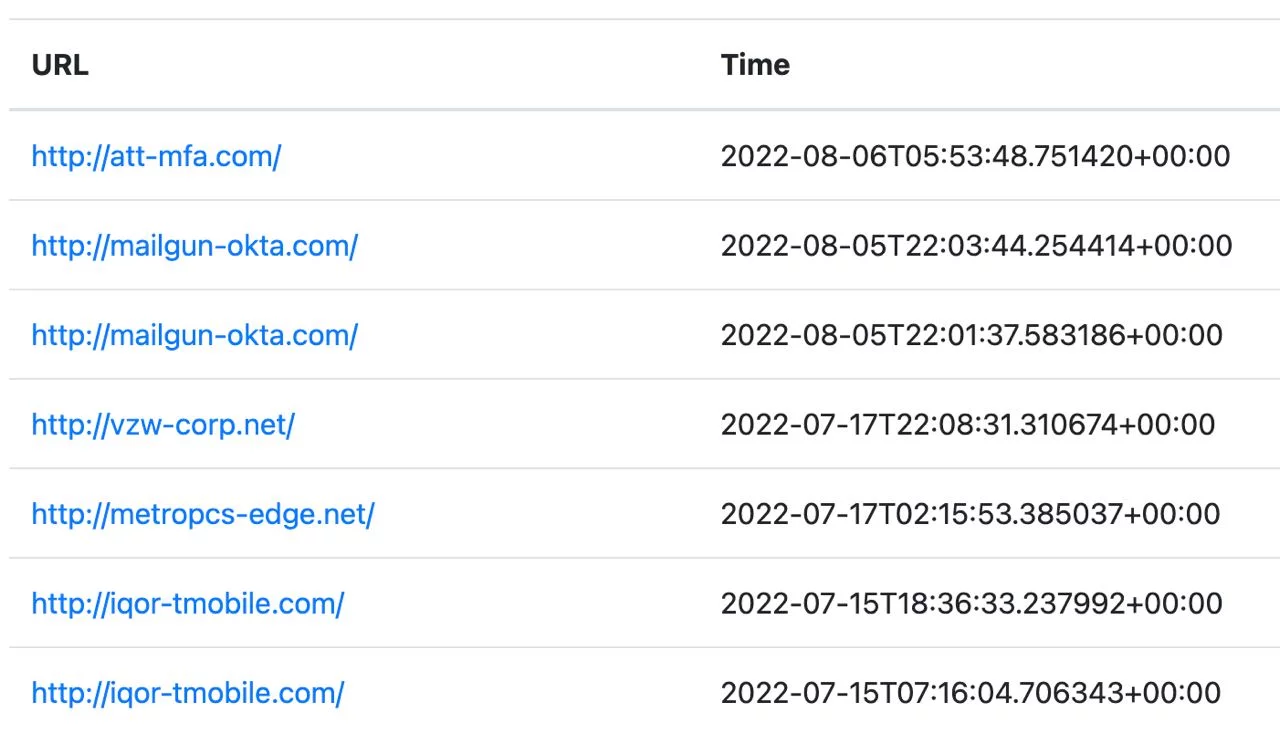Select the timestamp for att-mfa.com
Screen dimensions: 1280x745
975,156
